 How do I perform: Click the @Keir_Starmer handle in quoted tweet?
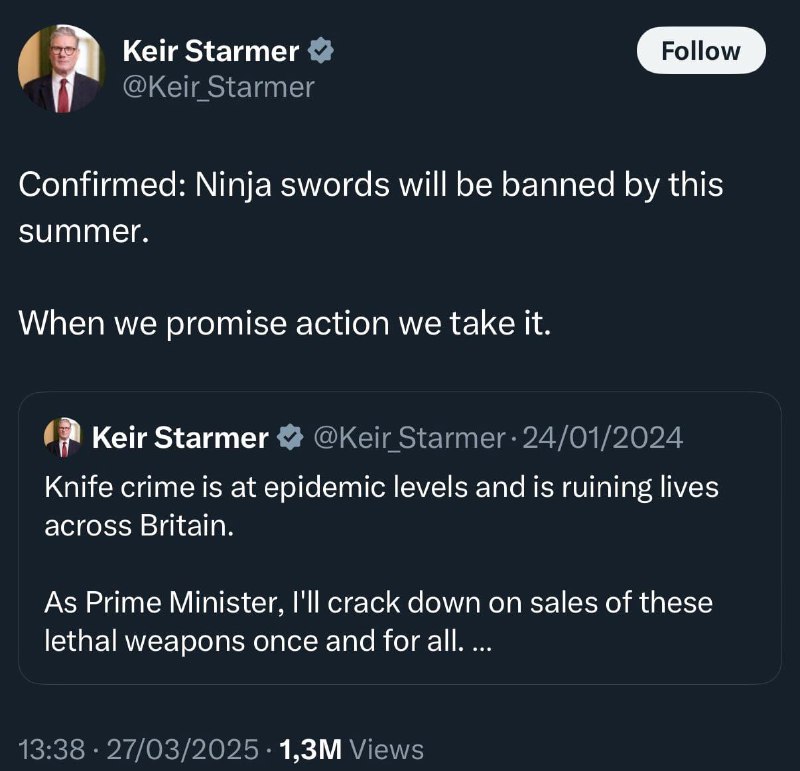(409, 438)
